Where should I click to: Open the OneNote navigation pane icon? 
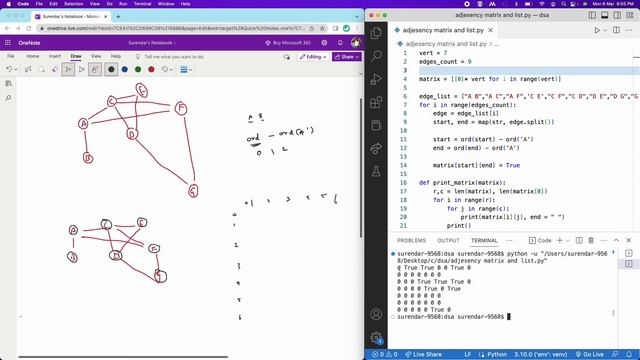click(8, 84)
